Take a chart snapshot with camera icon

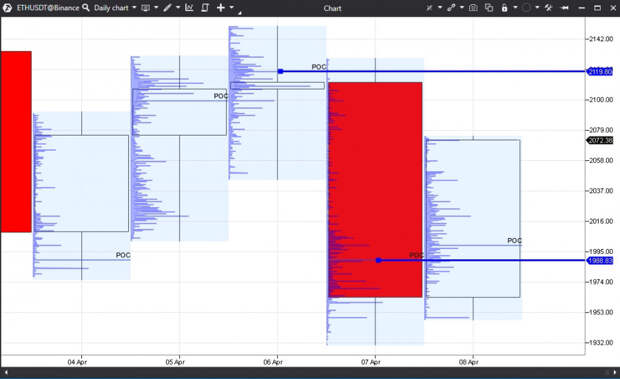(473, 8)
